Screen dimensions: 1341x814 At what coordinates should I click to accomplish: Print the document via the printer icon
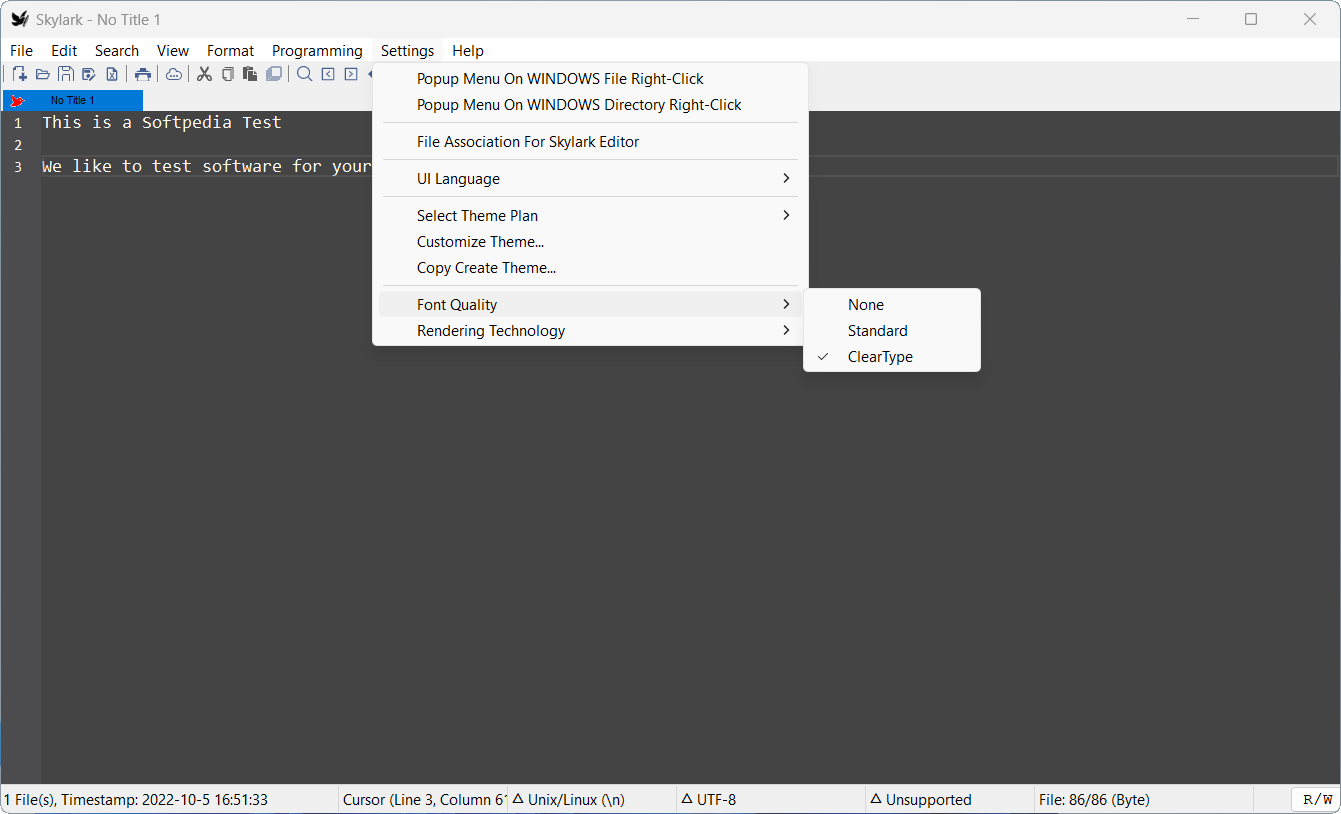click(143, 74)
